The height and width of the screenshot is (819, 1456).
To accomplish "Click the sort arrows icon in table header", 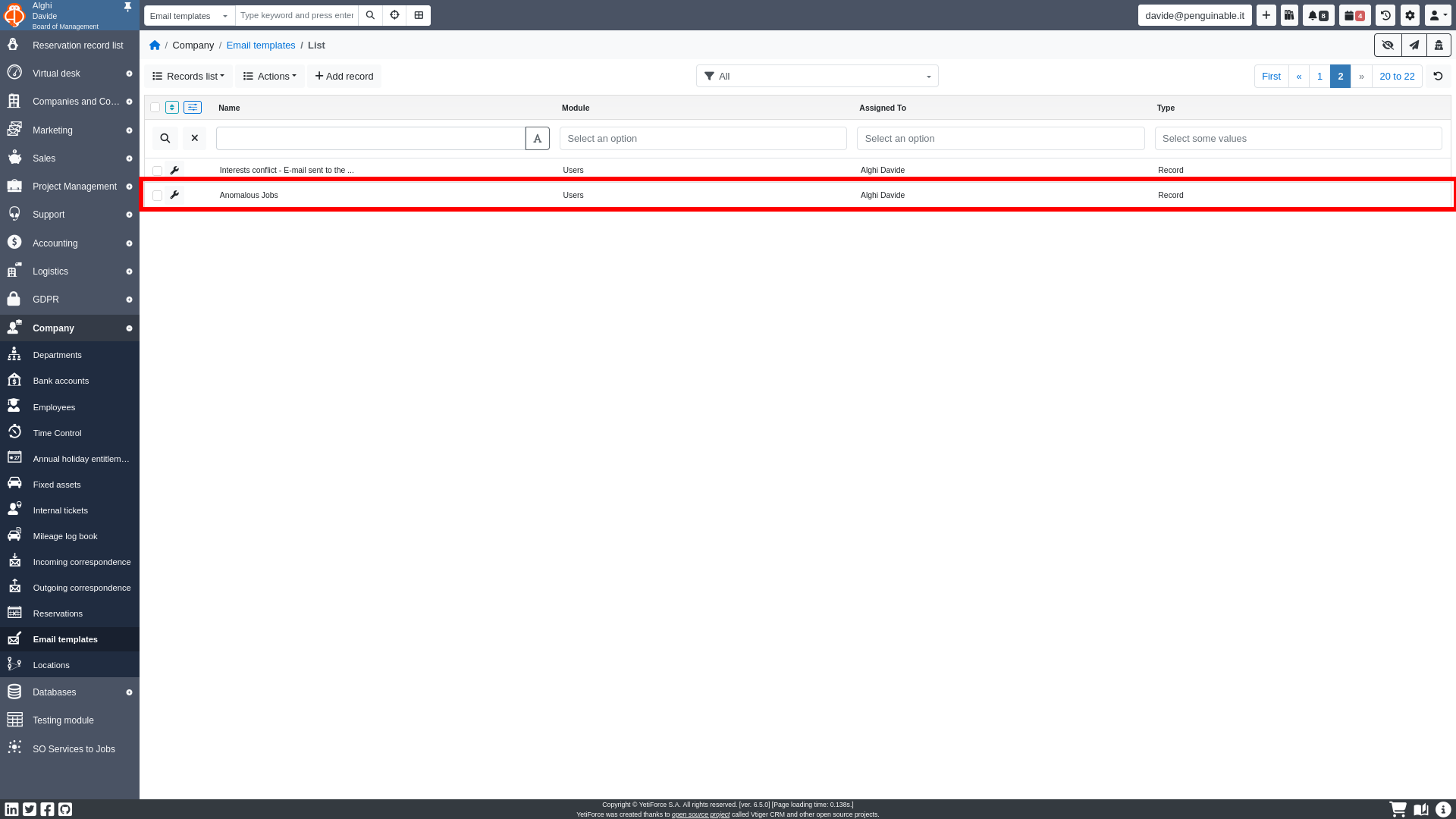I will point(172,108).
